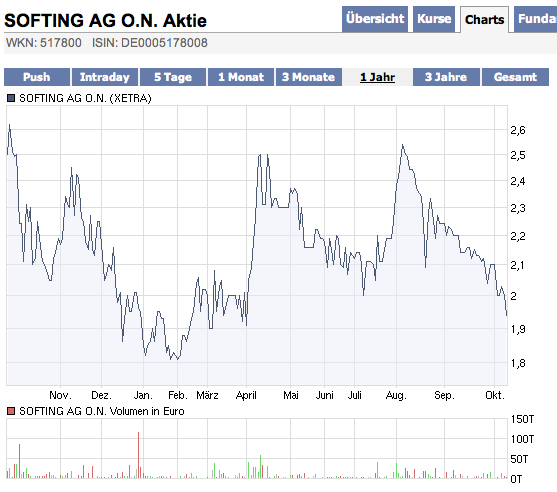Viewport: 557px width, 492px height.
Task: Click the ISIN: DE0005178008 text
Action: tap(150, 43)
